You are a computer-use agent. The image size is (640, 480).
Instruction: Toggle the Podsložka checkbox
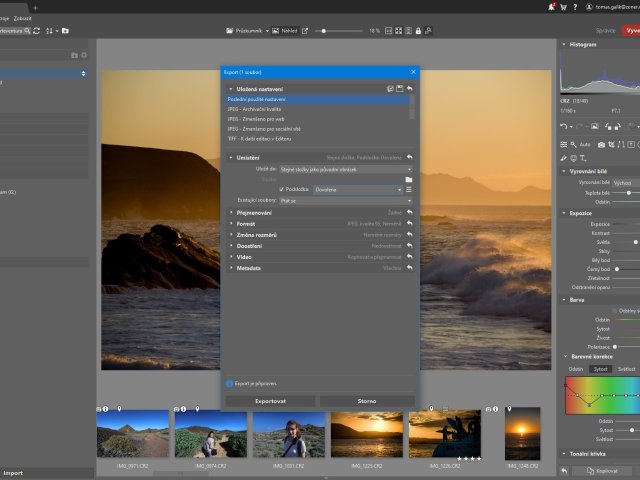(x=282, y=189)
